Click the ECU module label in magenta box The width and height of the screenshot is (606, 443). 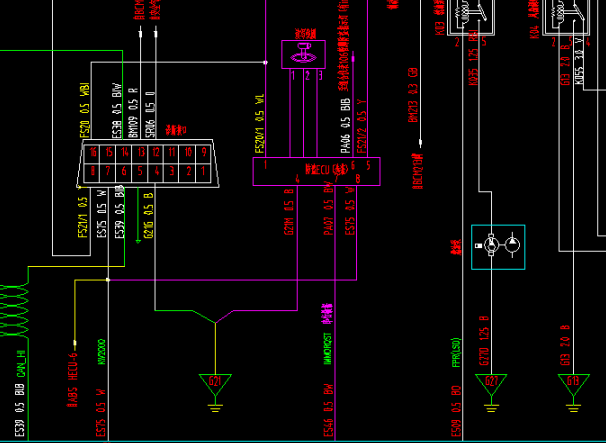coord(327,169)
